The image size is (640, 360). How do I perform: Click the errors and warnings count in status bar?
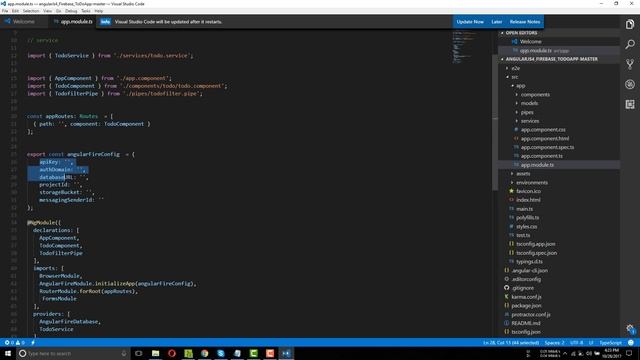(14, 342)
